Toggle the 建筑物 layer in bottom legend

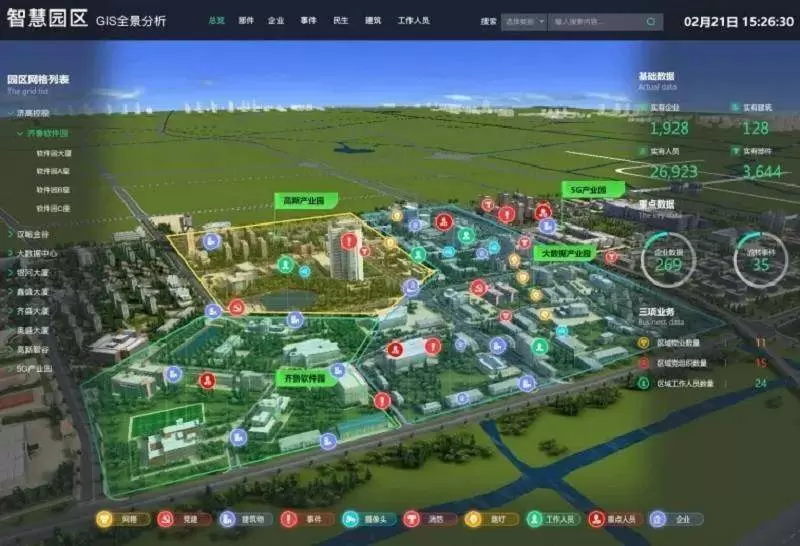point(246,519)
